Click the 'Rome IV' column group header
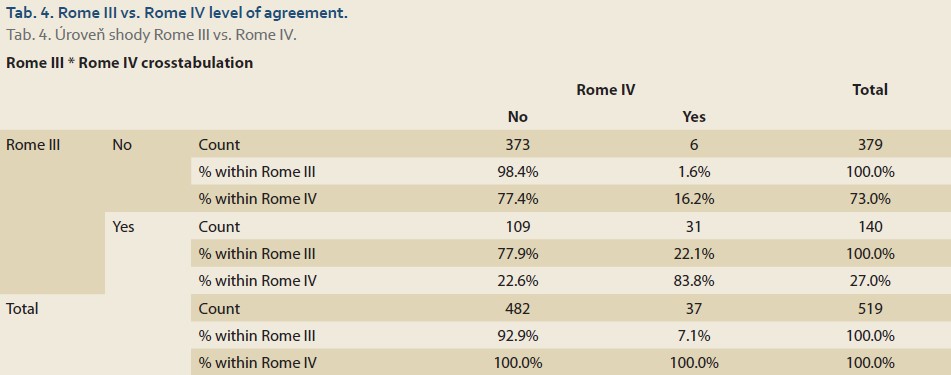Screen dimensions: 951x375 pos(605,90)
